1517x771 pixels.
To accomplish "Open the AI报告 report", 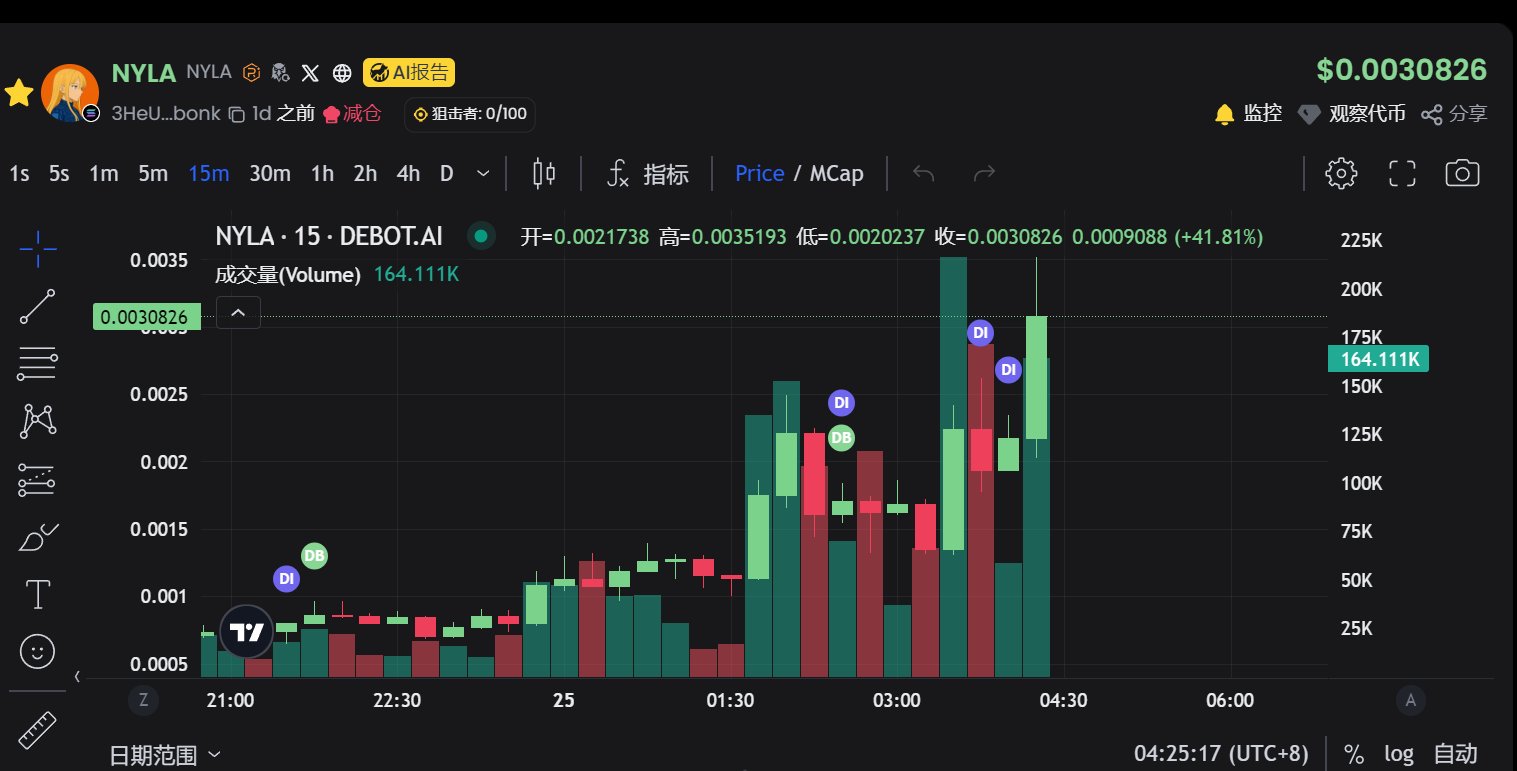I will (409, 72).
